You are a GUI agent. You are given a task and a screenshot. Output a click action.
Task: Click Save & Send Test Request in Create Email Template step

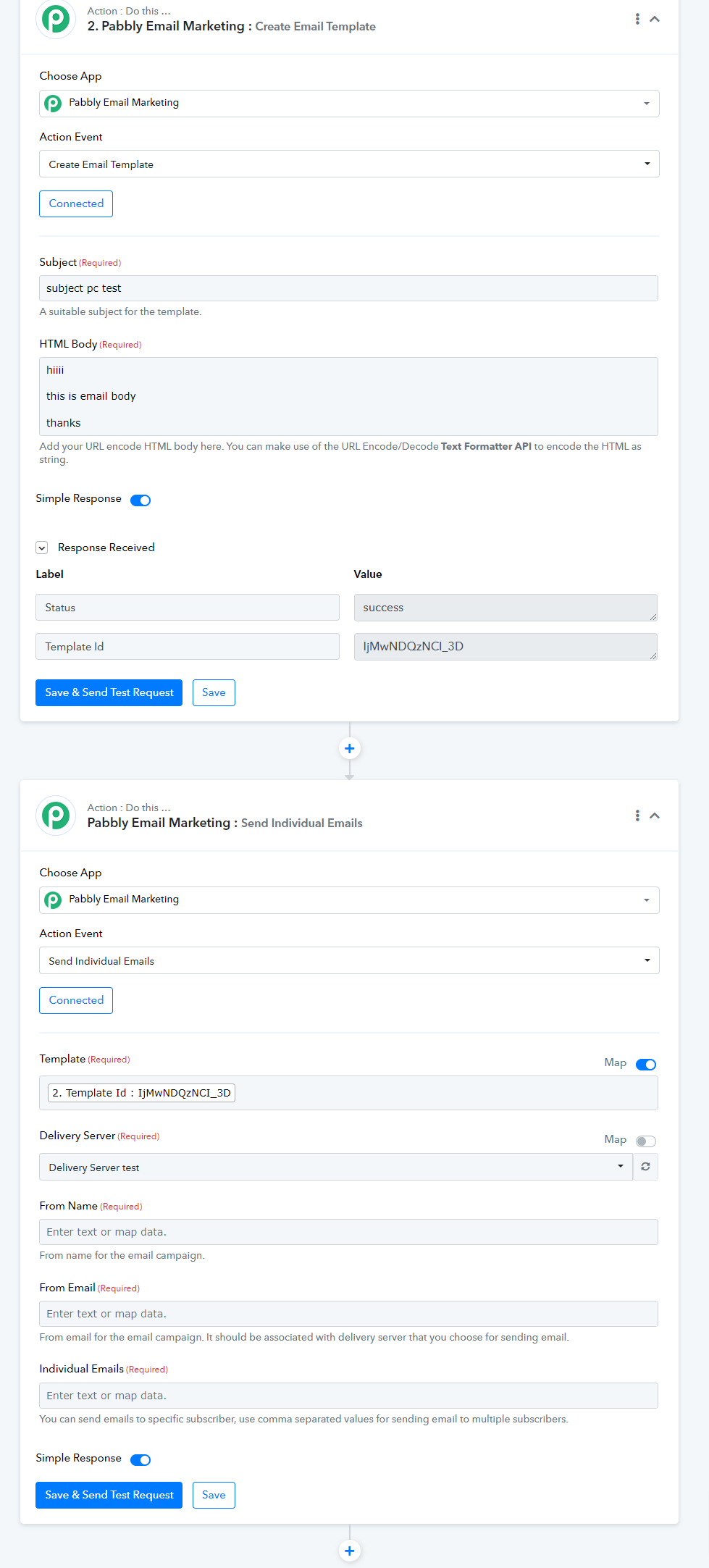(109, 693)
